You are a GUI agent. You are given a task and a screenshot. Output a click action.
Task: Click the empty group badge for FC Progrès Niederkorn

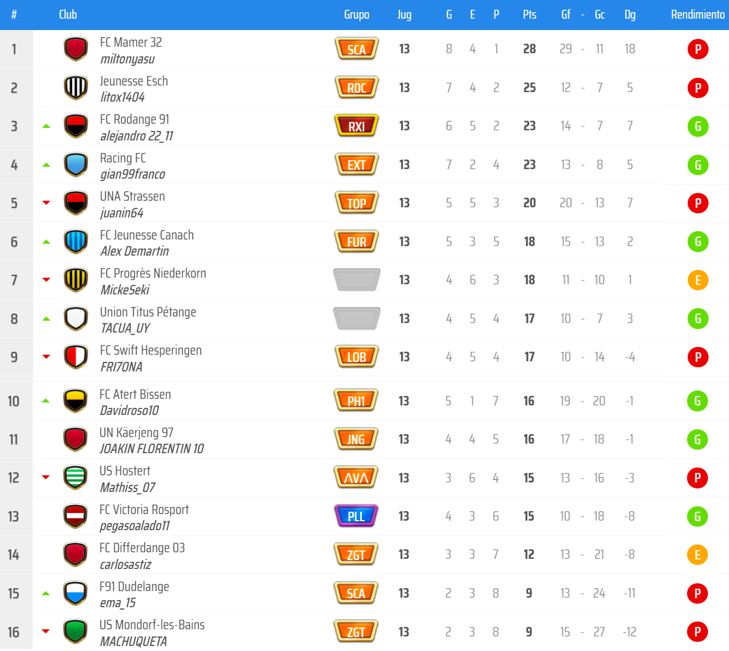click(356, 279)
